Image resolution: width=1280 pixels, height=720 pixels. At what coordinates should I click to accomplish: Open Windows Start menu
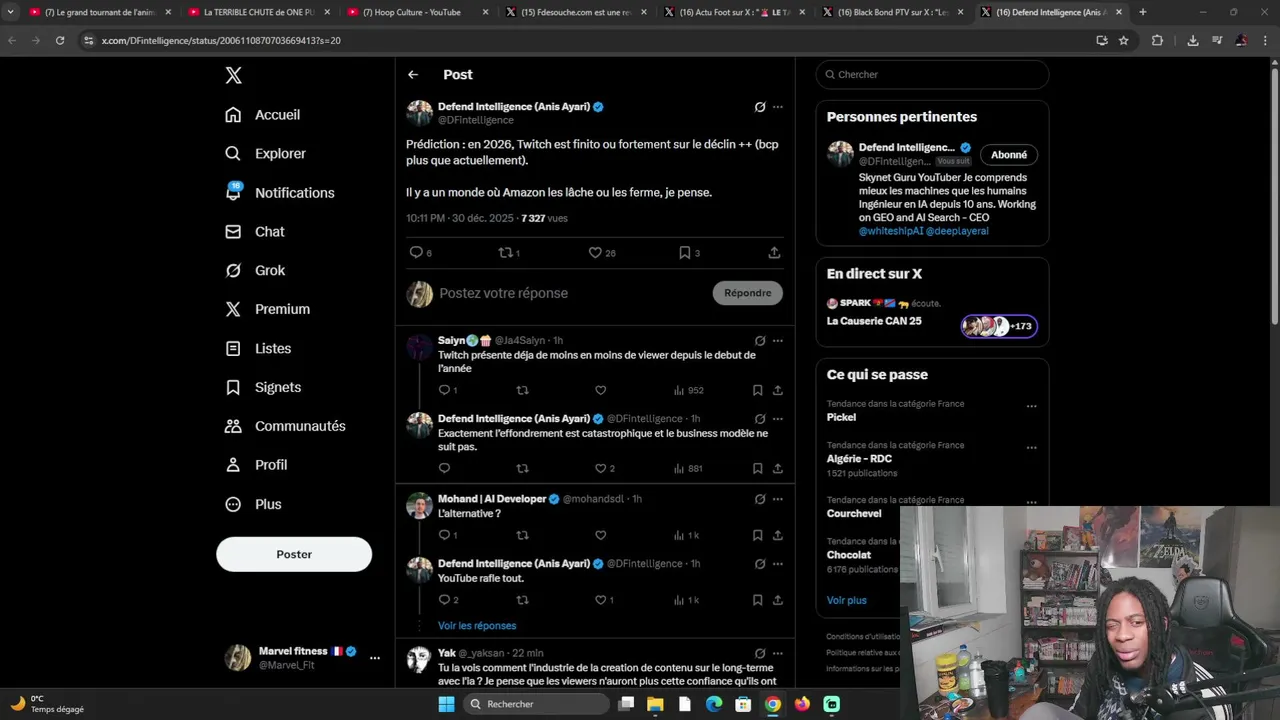coord(446,704)
